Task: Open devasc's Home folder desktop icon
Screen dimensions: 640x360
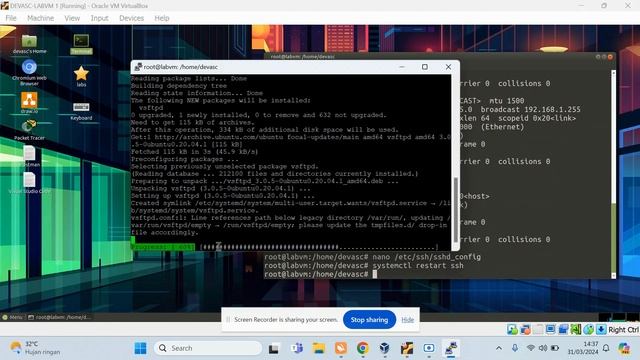Action: 29,44
